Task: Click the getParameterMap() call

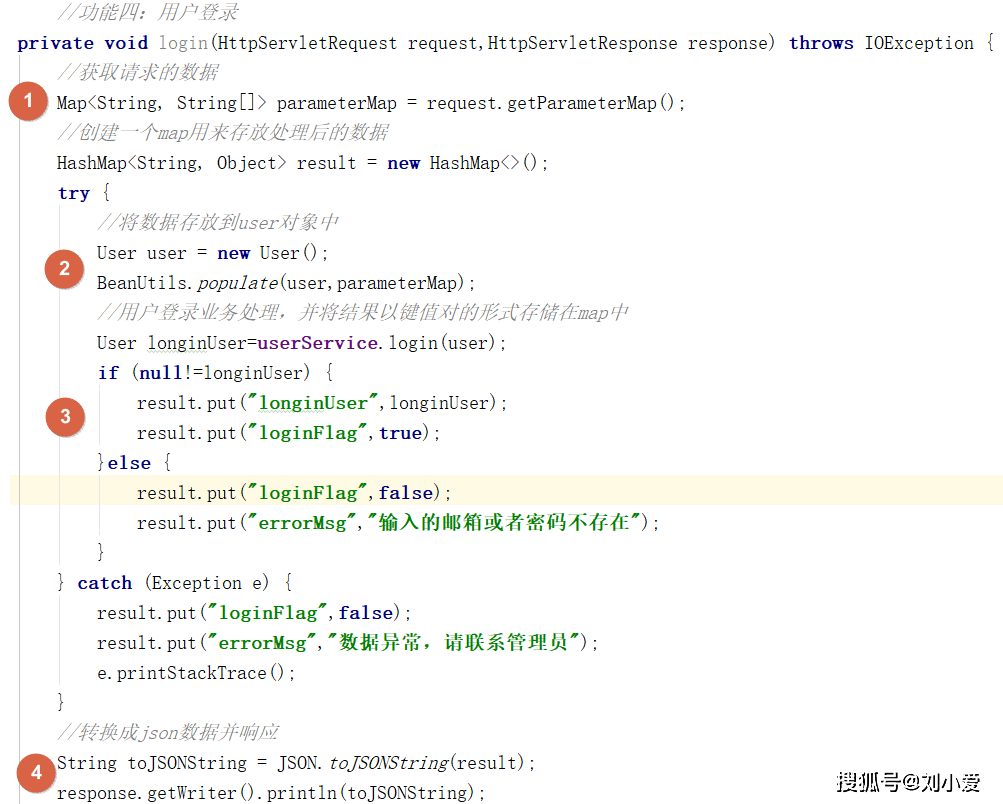Action: tap(590, 103)
